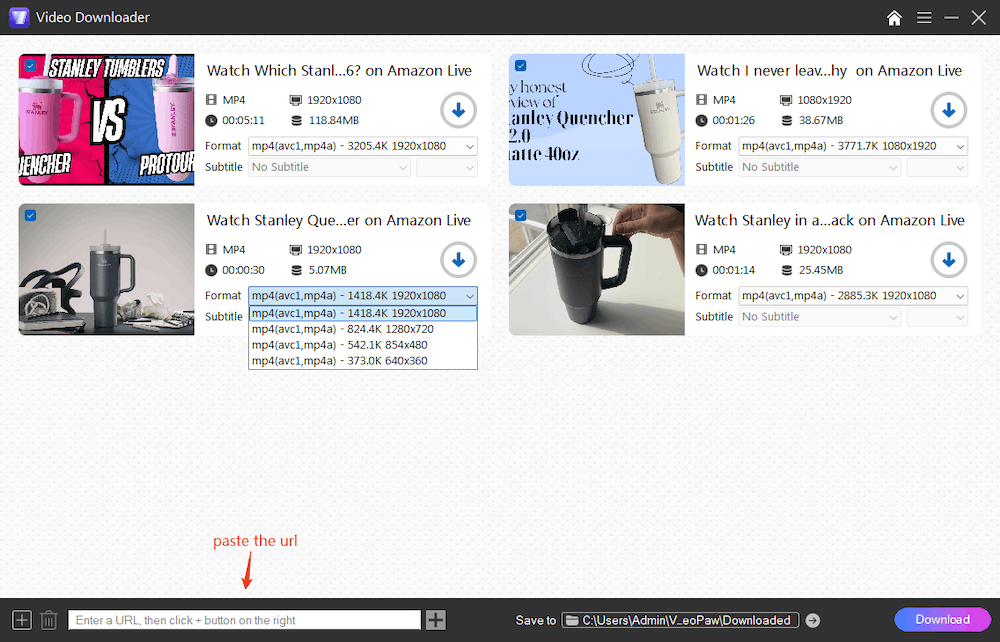Click the add task square plus icon
This screenshot has width=1000, height=642.
coord(22,620)
